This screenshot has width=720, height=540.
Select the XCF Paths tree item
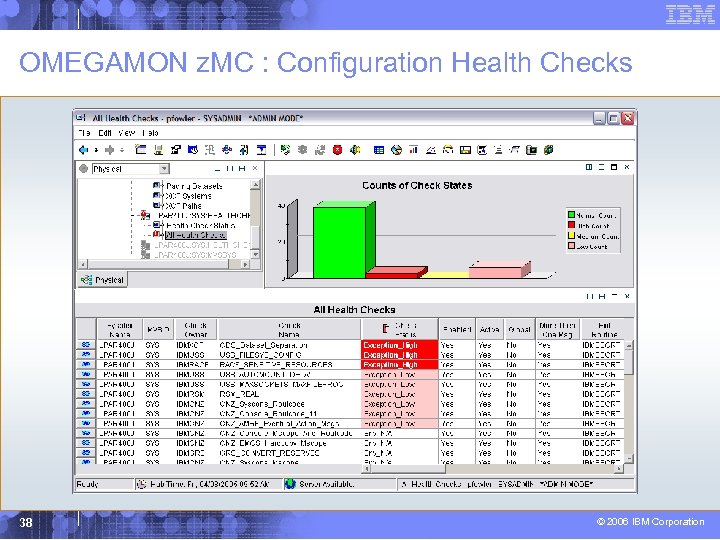[183, 206]
